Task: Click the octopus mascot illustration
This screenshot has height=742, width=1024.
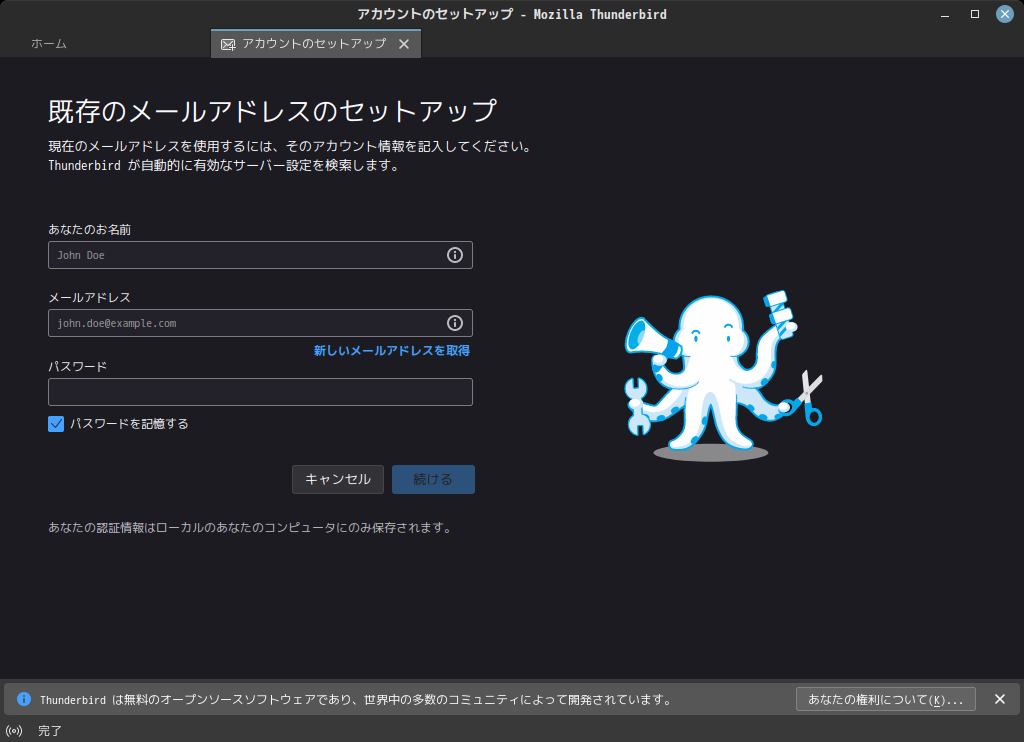Action: [723, 376]
